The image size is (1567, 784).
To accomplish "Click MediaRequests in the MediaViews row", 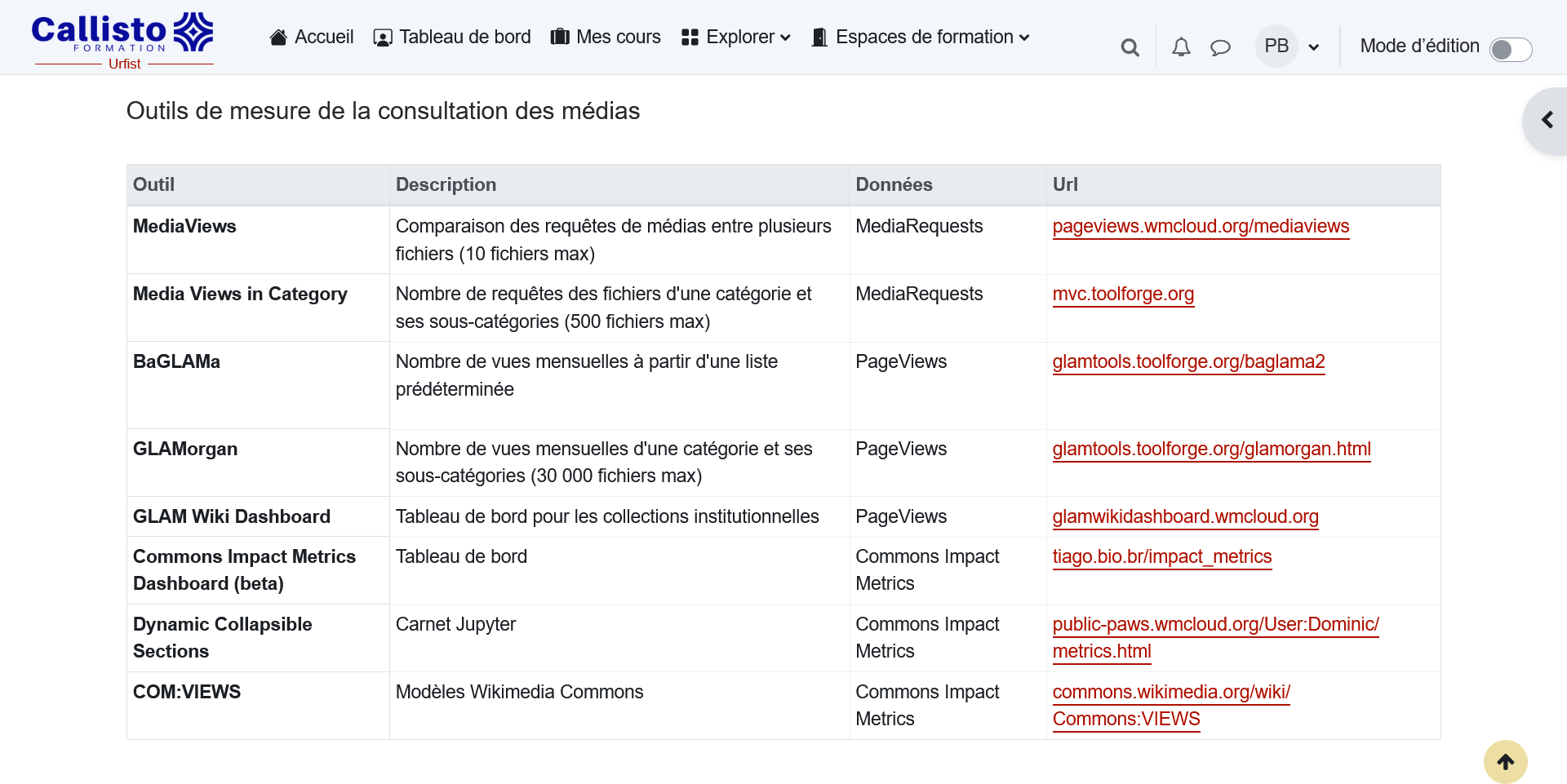I will click(x=919, y=227).
